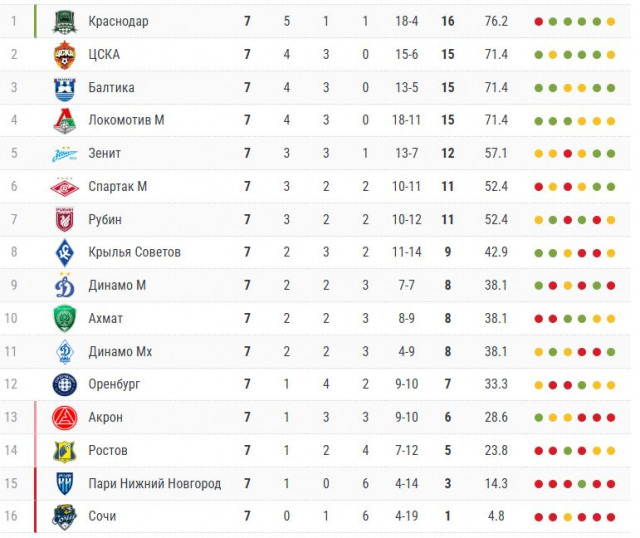Open the Пари Нижний Новгород team link
640x538 pixels.
coord(154,484)
